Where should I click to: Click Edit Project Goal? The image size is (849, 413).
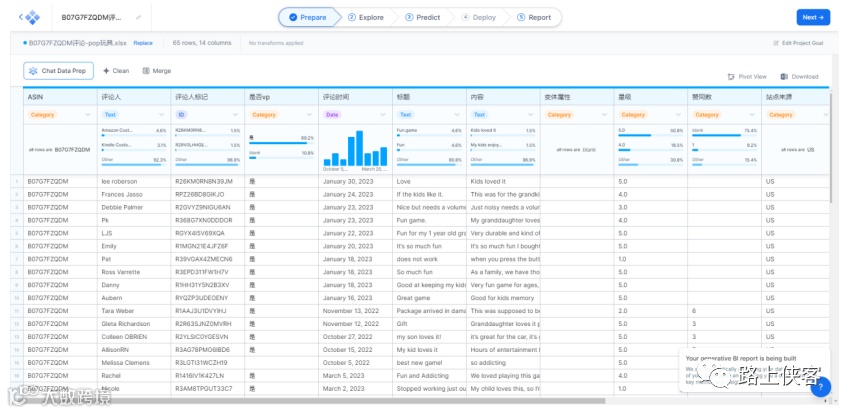click(798, 43)
